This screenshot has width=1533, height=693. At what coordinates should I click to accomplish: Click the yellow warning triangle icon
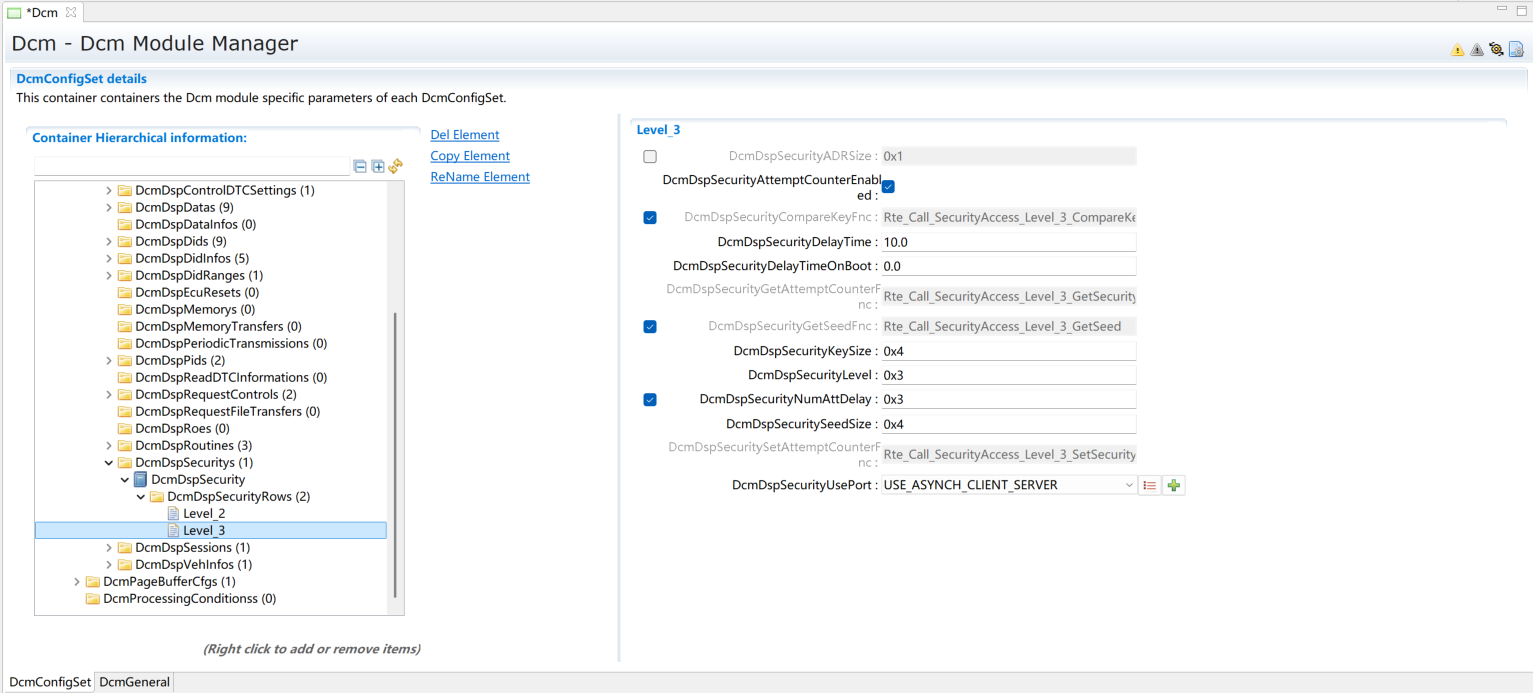[1457, 50]
